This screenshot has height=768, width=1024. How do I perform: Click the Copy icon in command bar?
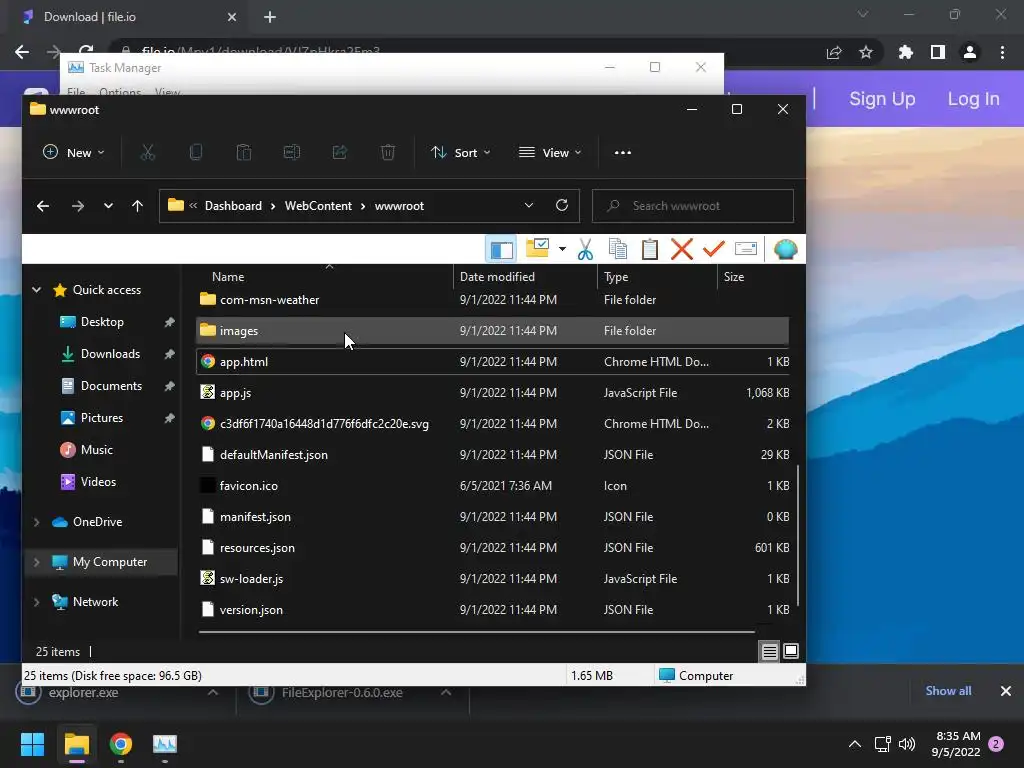195,152
